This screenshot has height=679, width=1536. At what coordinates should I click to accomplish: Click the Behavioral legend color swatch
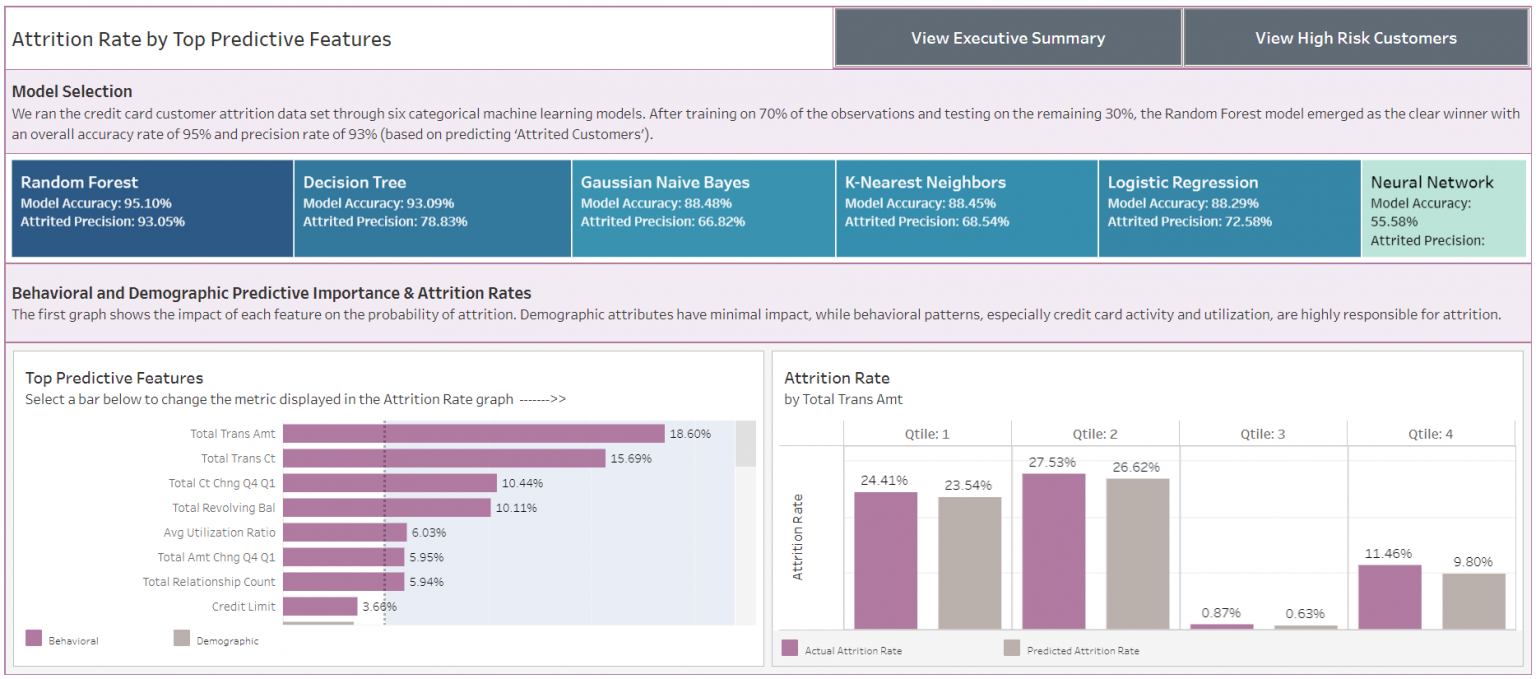coord(34,638)
